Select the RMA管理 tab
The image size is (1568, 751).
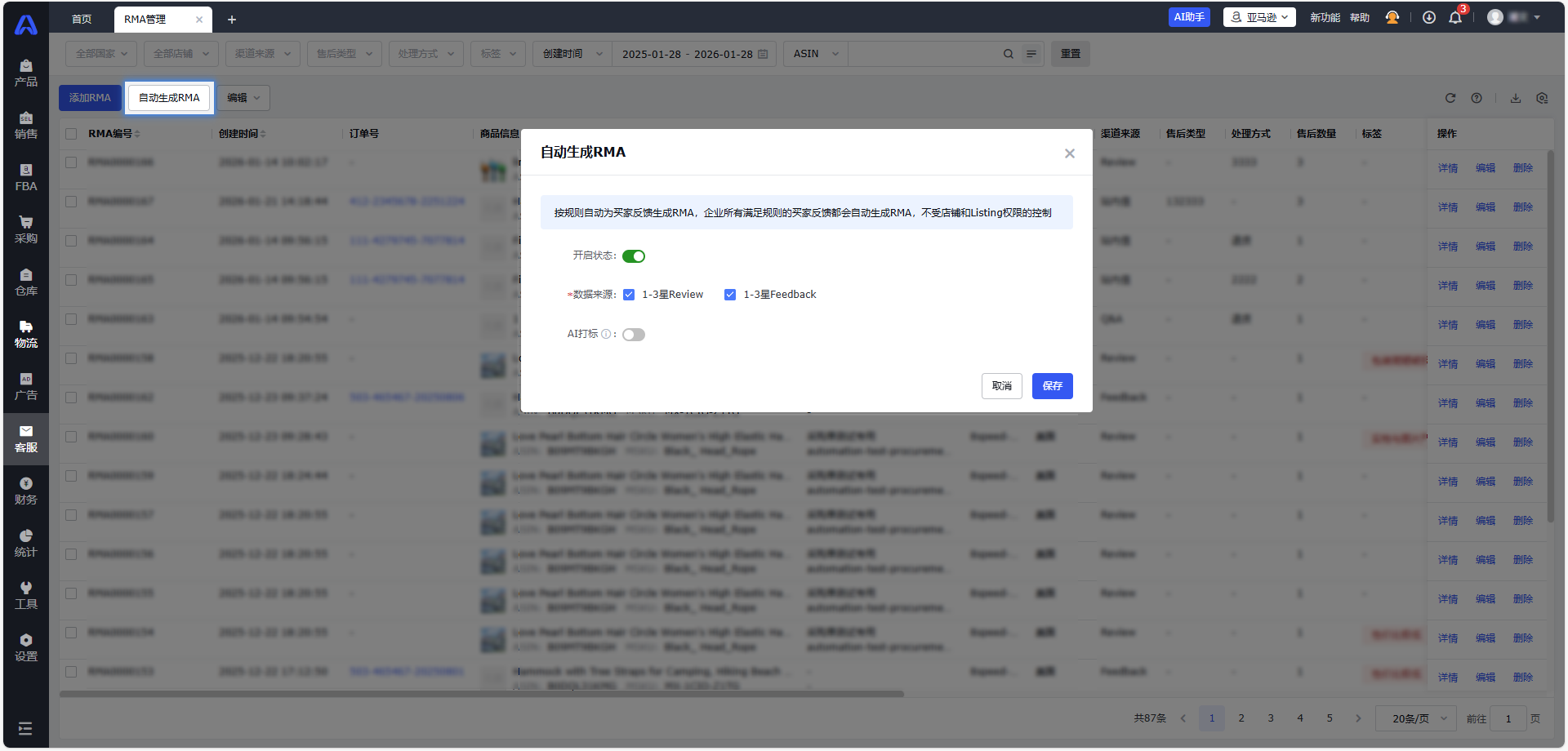tap(147, 20)
